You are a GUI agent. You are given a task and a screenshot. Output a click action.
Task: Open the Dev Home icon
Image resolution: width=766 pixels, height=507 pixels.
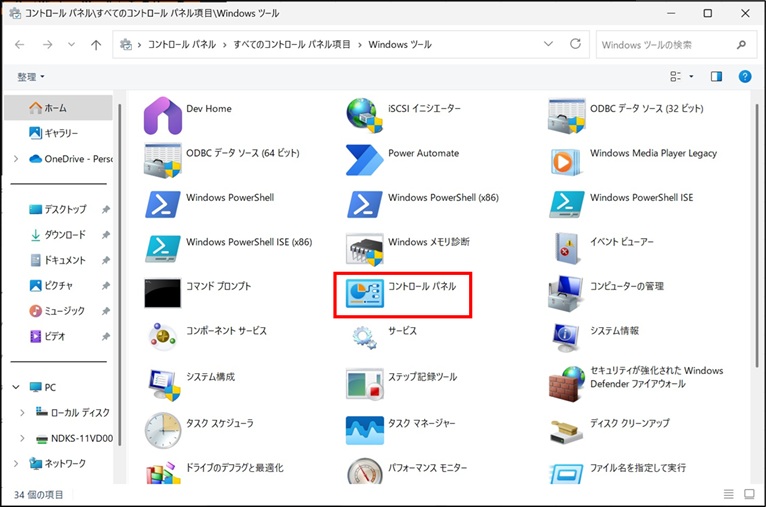point(163,116)
